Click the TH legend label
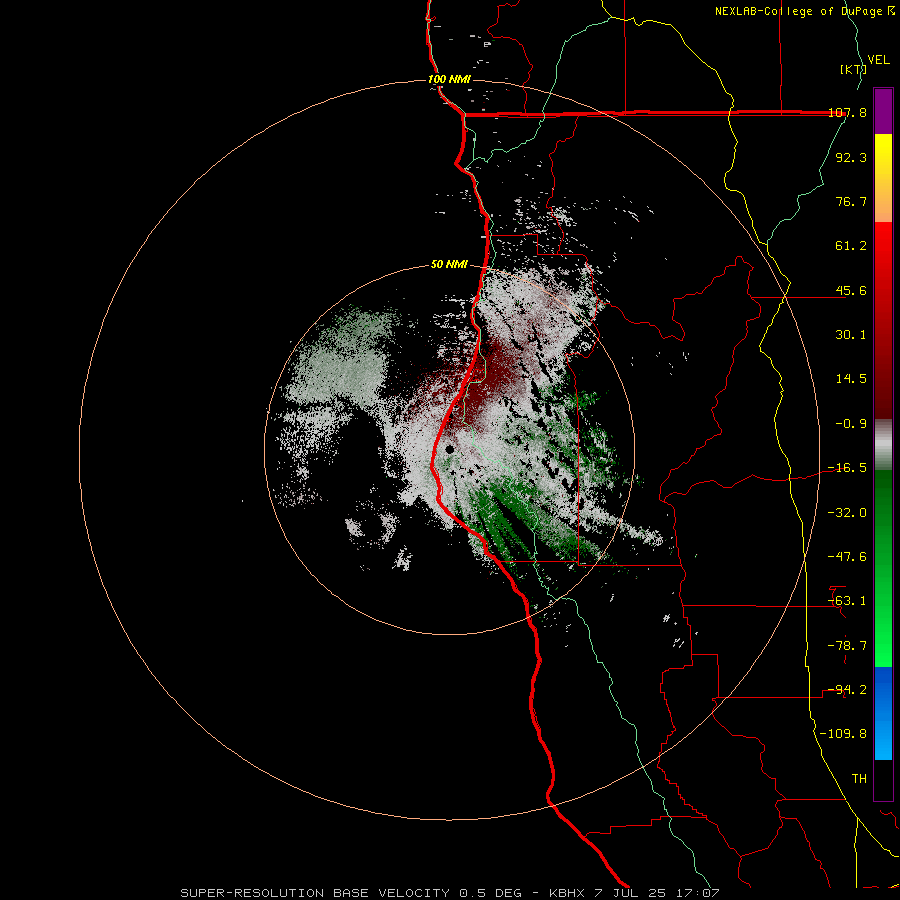Viewport: 900px width, 900px height. click(859, 779)
